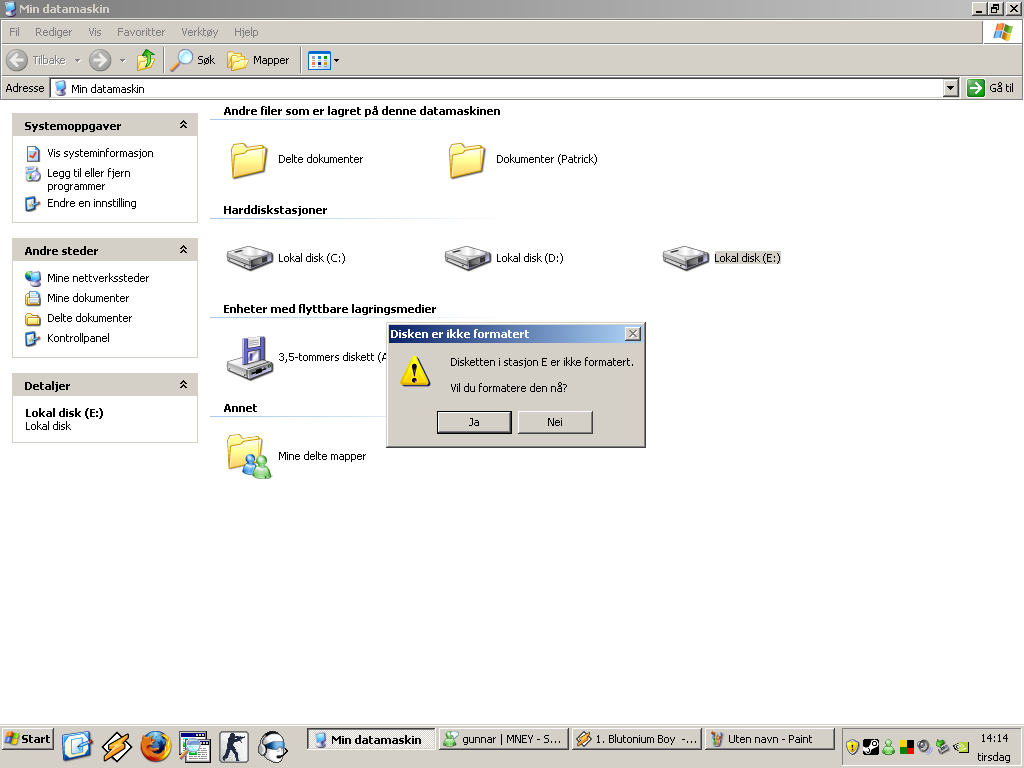Click the Gå til button
This screenshot has width=1024, height=768.
(991, 88)
